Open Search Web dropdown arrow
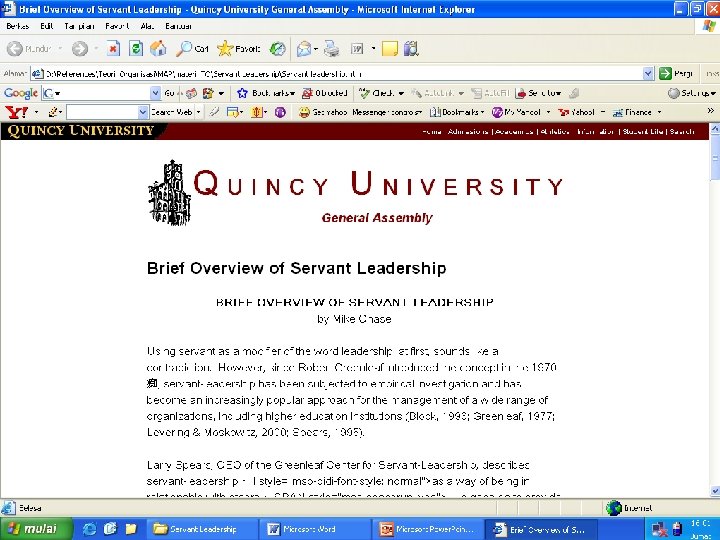The image size is (720, 540). click(198, 112)
